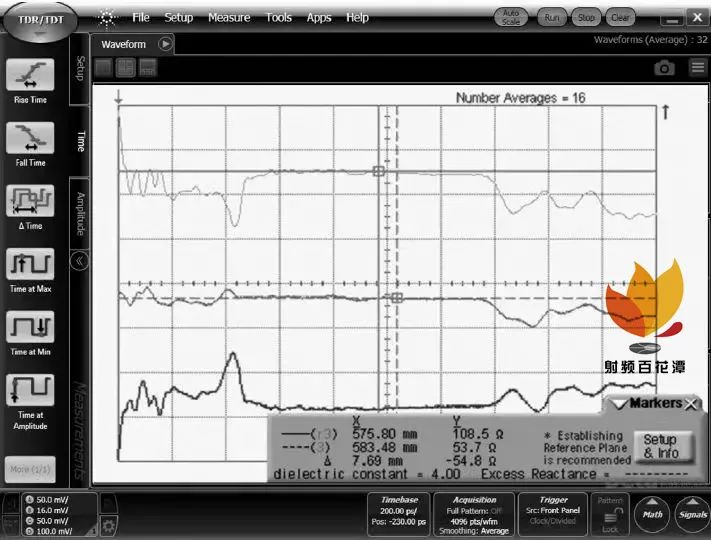The width and height of the screenshot is (711, 540).
Task: Minimize the application window
Action: tap(672, 19)
